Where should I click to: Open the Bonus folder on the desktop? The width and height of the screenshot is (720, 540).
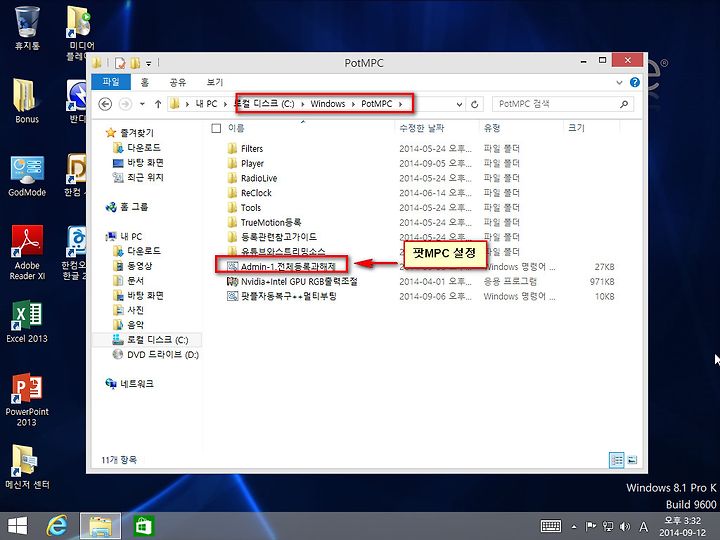[x=27, y=101]
